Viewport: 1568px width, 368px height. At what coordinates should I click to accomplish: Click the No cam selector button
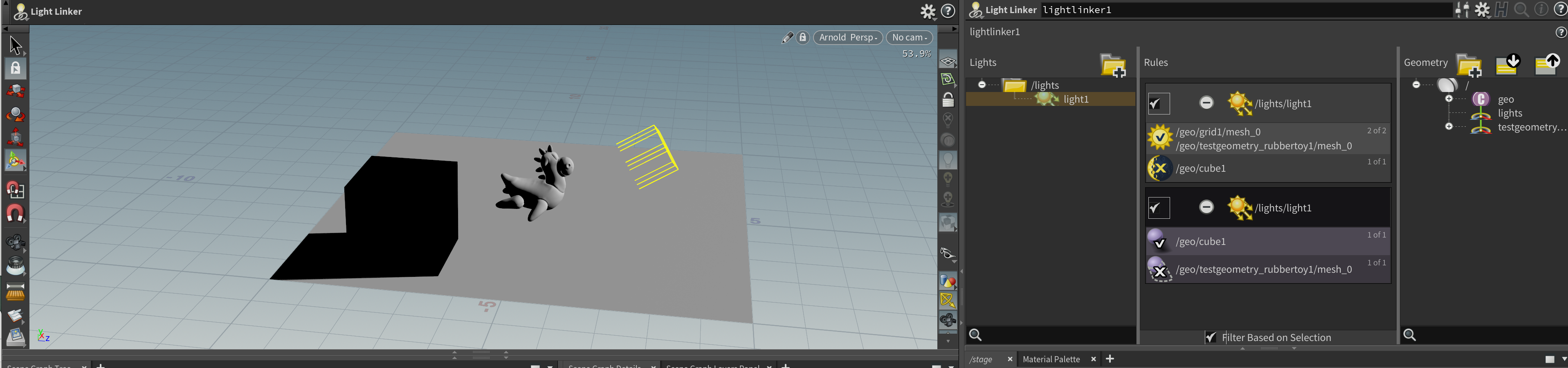pyautogui.click(x=909, y=37)
